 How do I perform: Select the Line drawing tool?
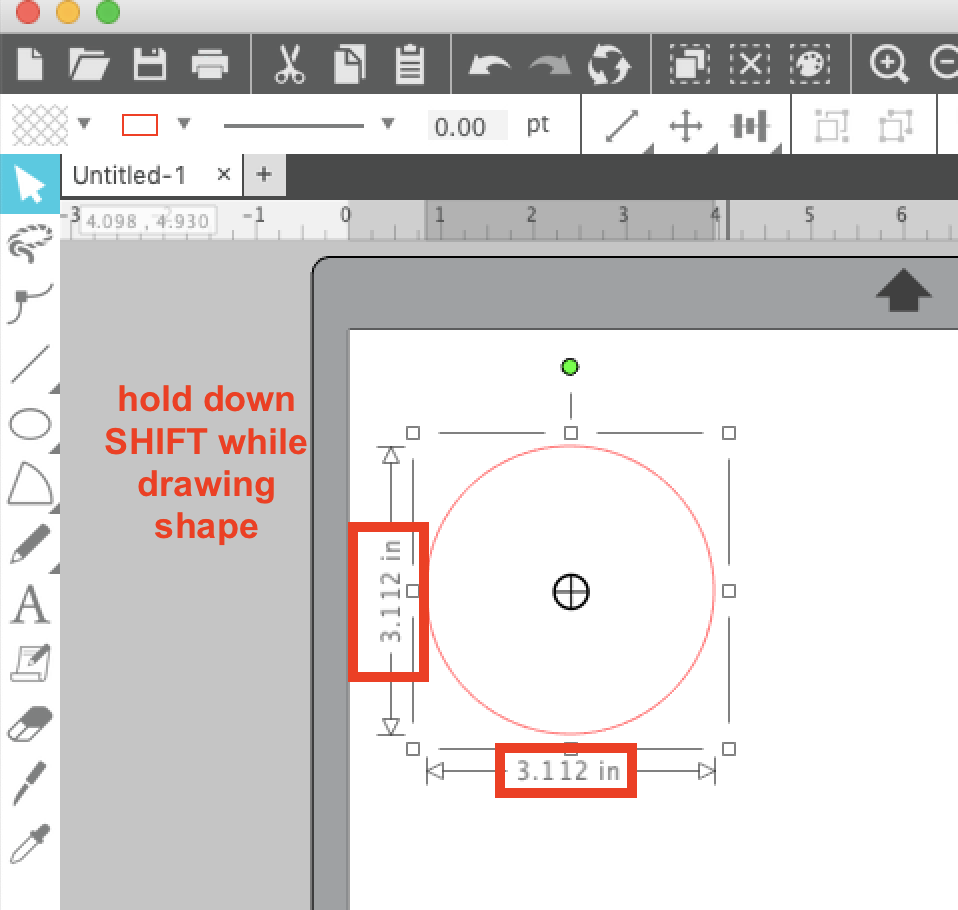click(30, 364)
